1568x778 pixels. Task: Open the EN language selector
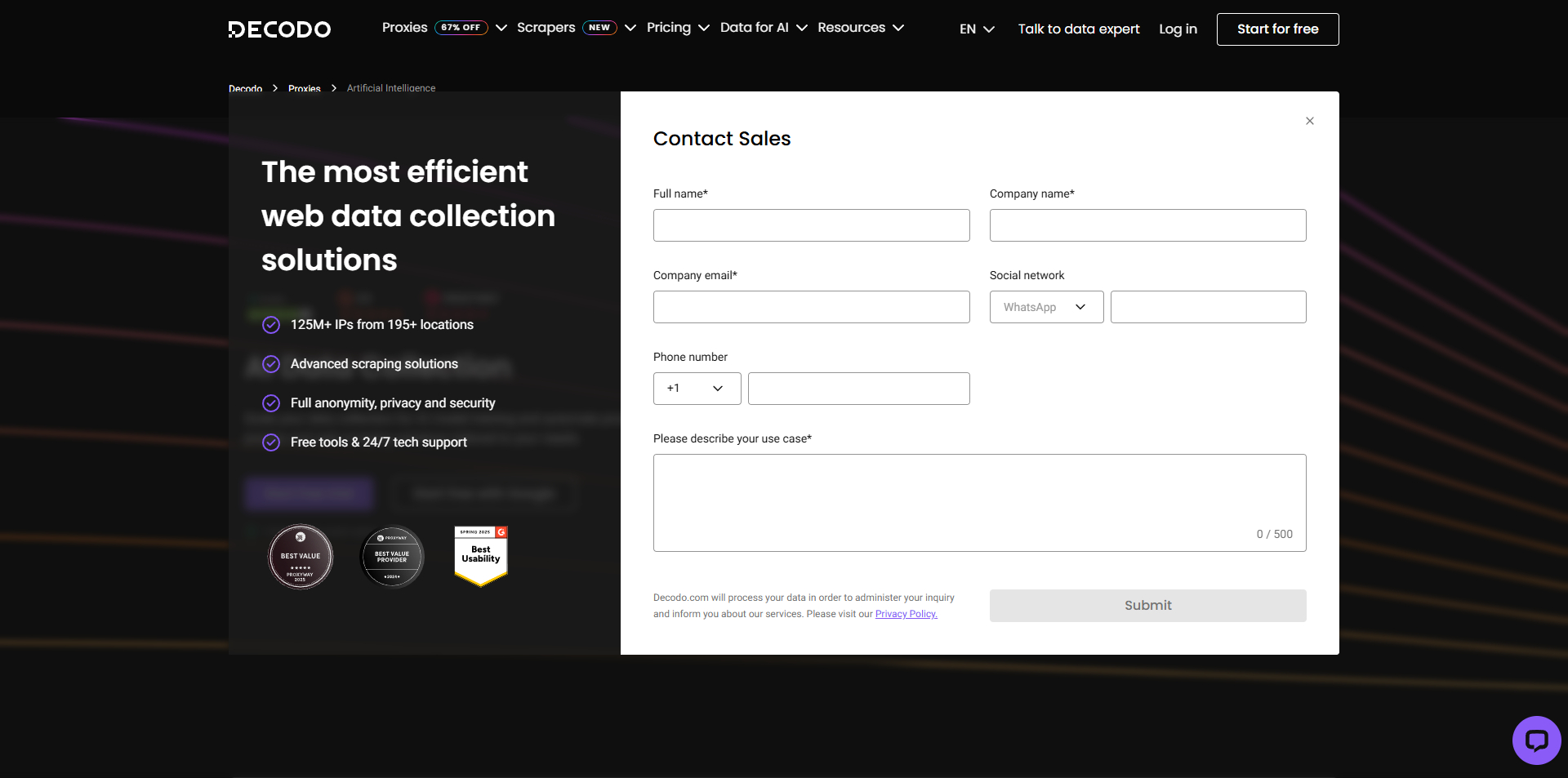tap(976, 29)
